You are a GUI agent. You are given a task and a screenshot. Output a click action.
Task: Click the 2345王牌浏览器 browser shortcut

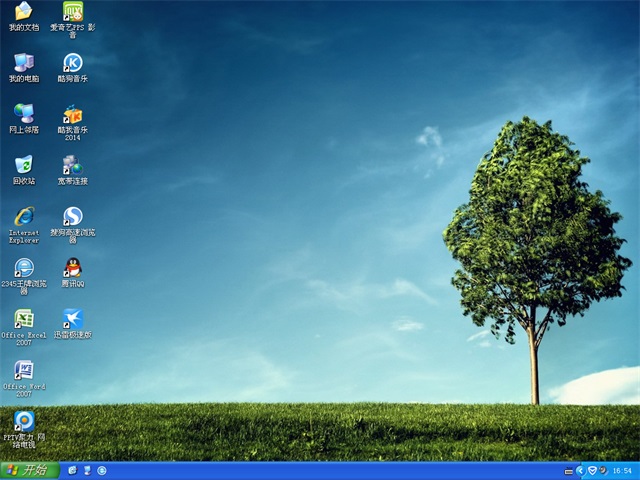click(23, 268)
